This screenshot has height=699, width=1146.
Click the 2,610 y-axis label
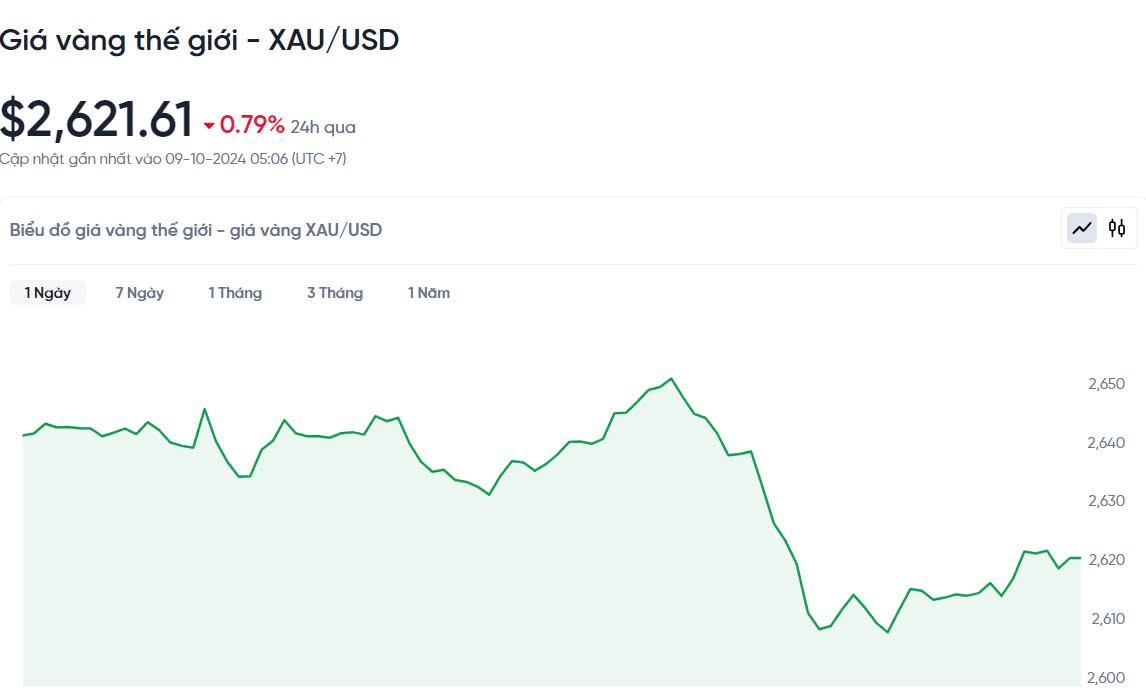[1106, 619]
